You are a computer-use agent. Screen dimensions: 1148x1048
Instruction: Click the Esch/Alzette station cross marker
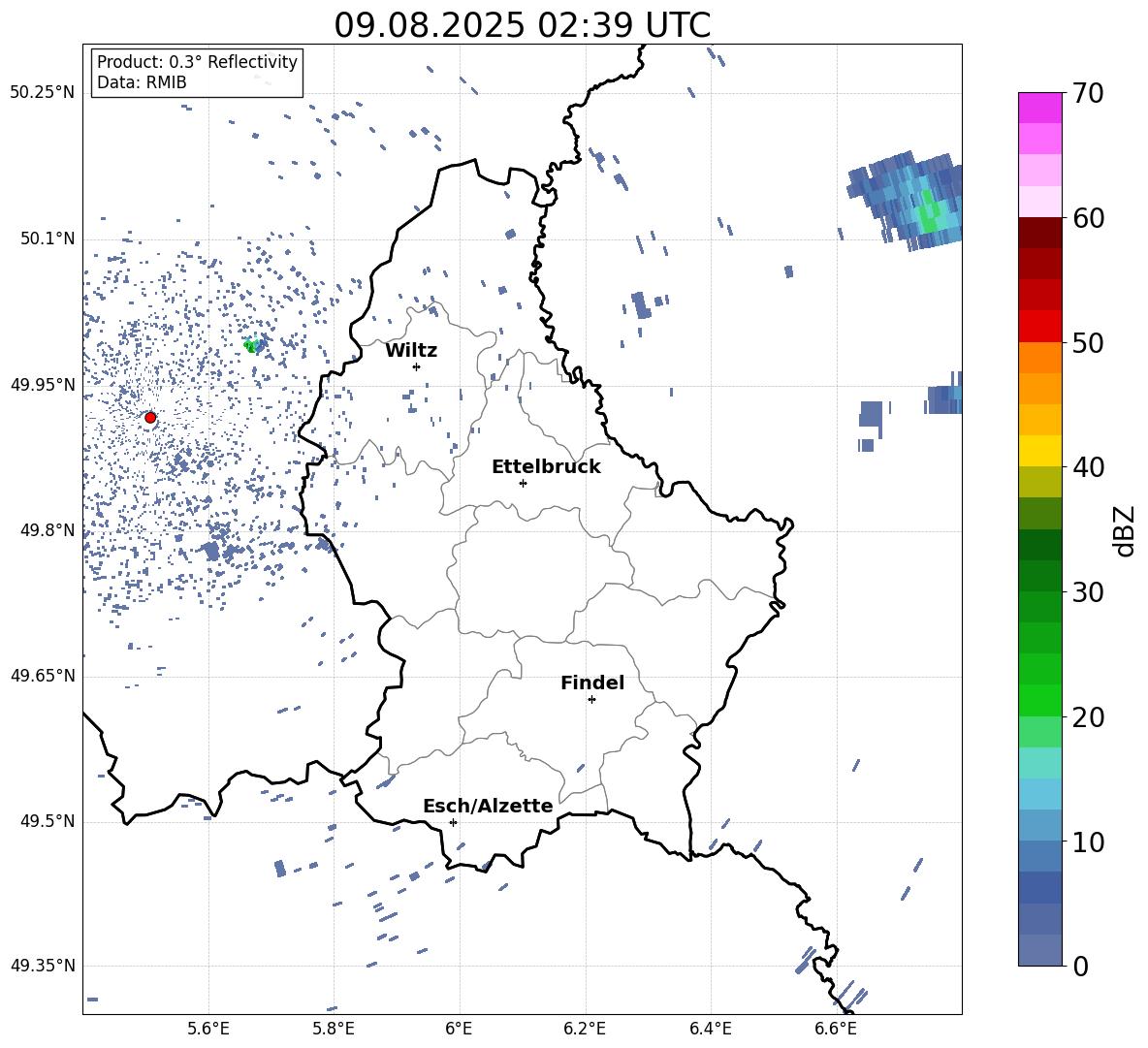click(453, 822)
